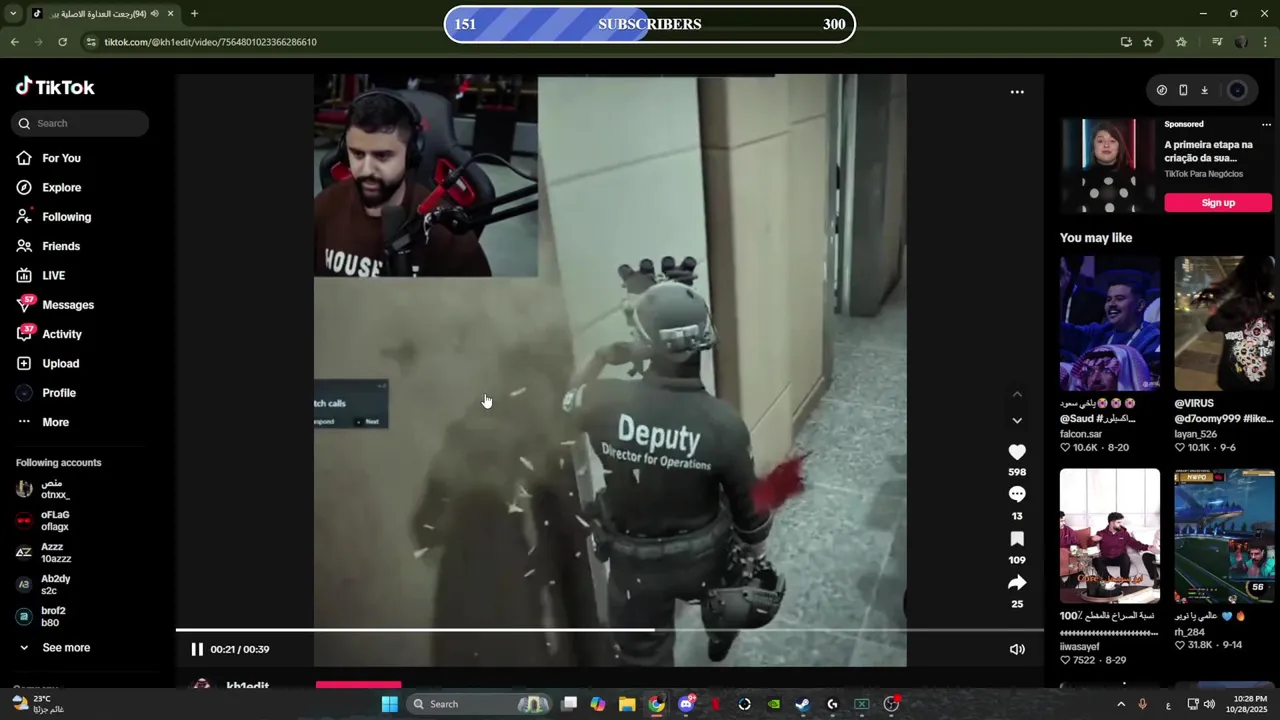This screenshot has height=720, width=1280.
Task: Mute the video volume
Action: pos(1017,649)
